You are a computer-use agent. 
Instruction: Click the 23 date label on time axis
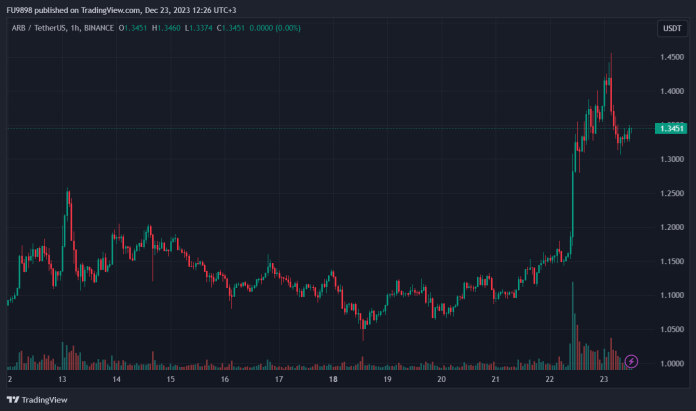coord(604,380)
